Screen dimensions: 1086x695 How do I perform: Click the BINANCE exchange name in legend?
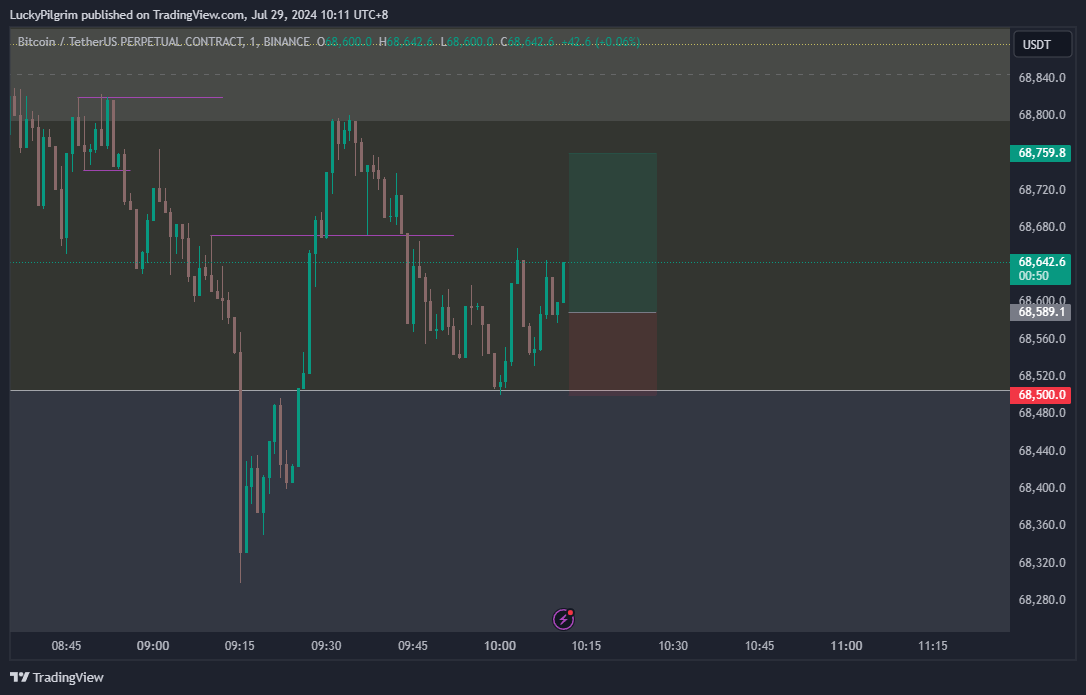(286, 42)
